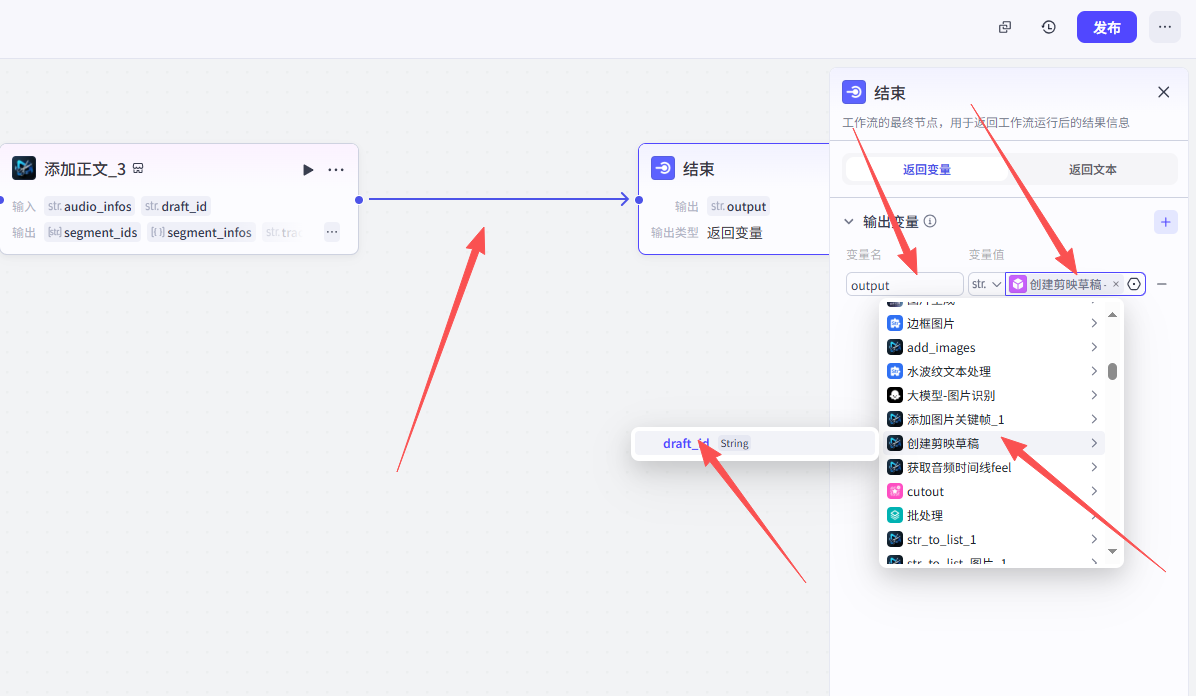Open the run history clock icon
The width and height of the screenshot is (1196, 696).
(1048, 27)
